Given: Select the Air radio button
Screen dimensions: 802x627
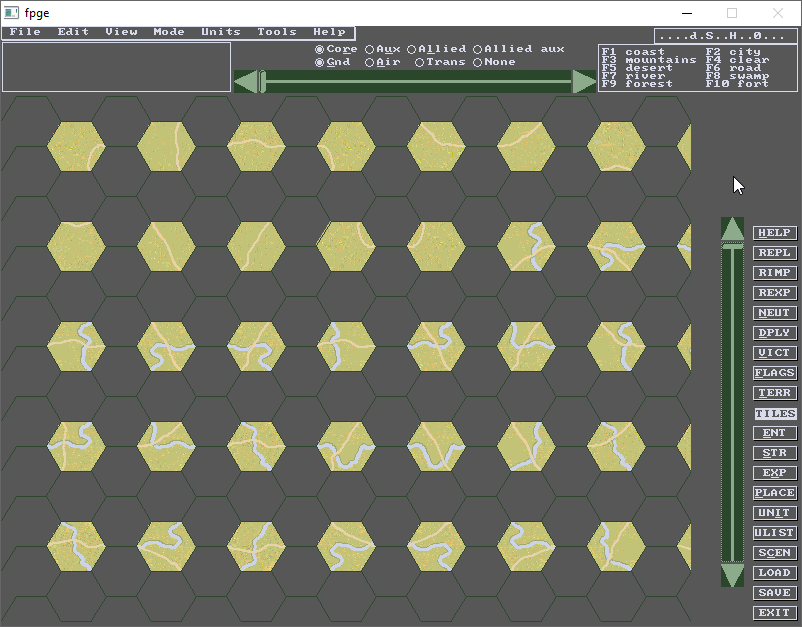Looking at the screenshot, I should point(383,62).
